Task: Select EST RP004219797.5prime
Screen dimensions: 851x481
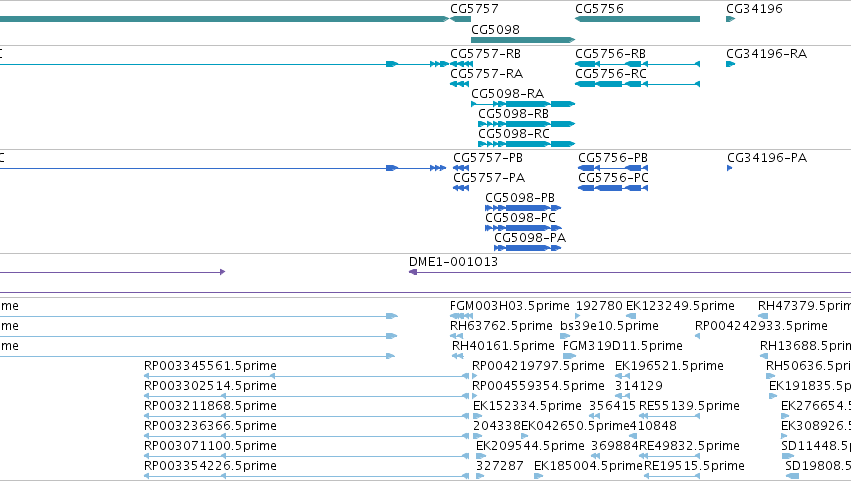Action: (538, 366)
